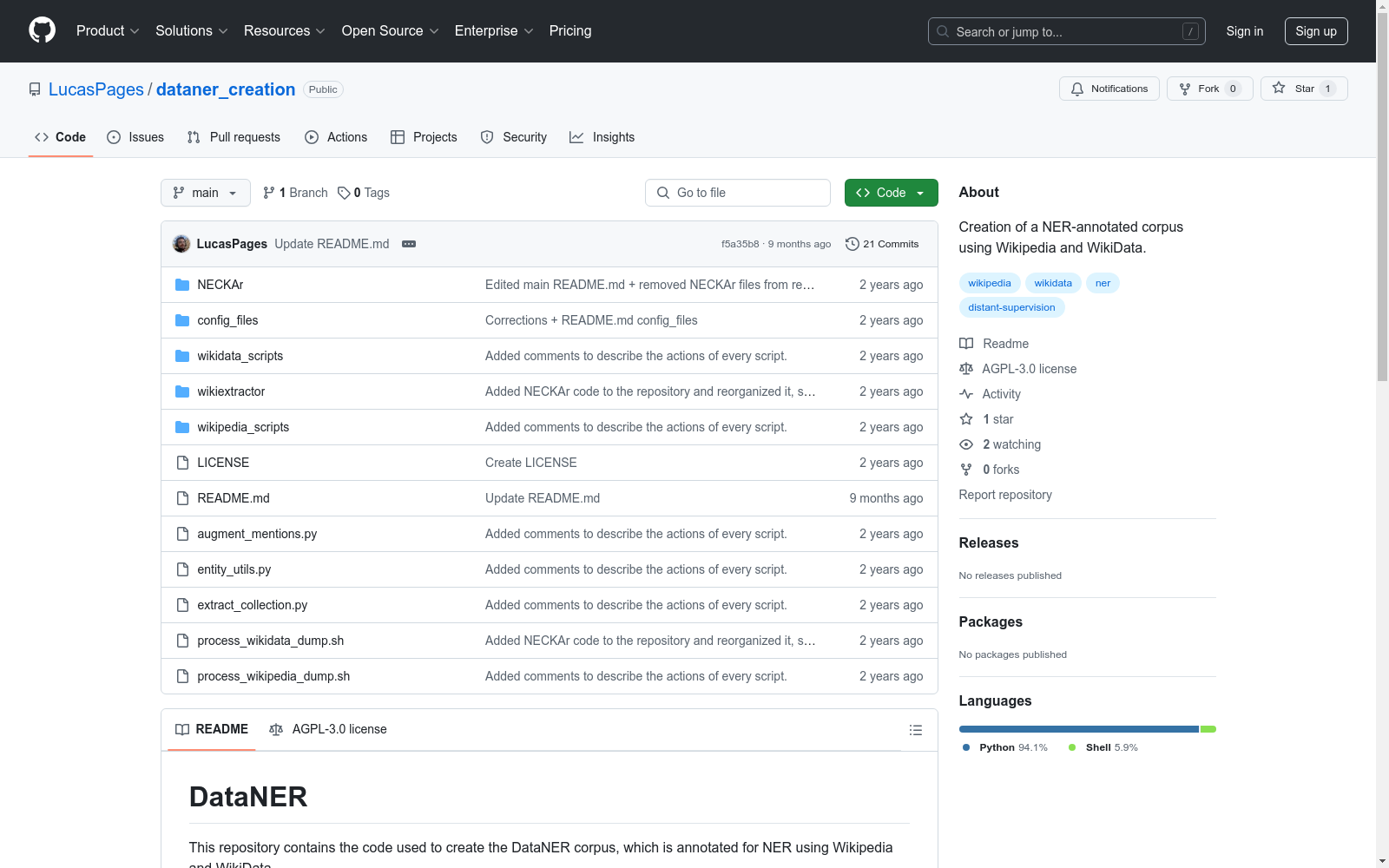Click the entity_utils.py file icon
The image size is (1389, 868).
click(182, 569)
